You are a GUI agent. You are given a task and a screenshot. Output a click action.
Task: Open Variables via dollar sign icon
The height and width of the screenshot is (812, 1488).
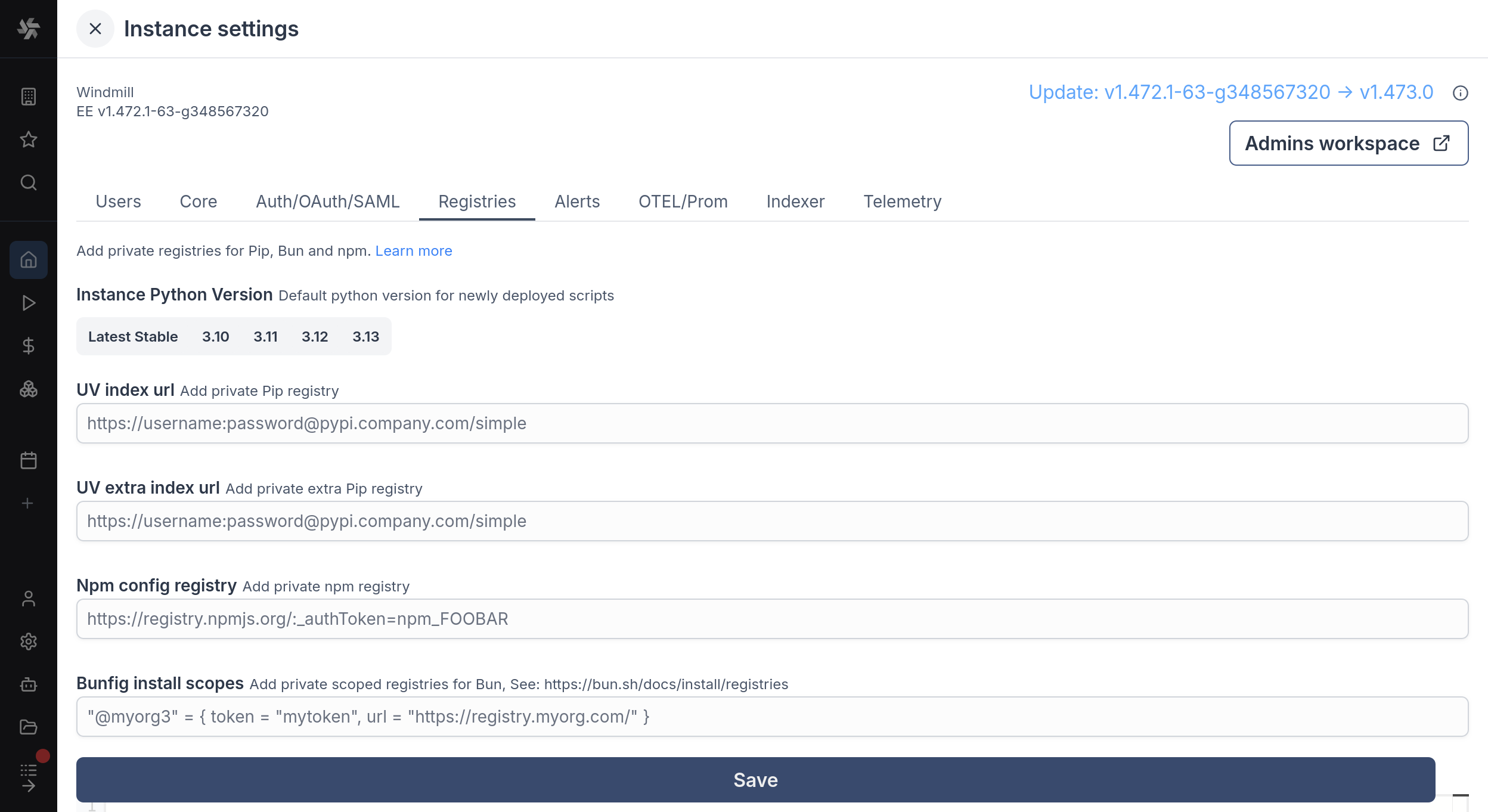click(x=28, y=346)
